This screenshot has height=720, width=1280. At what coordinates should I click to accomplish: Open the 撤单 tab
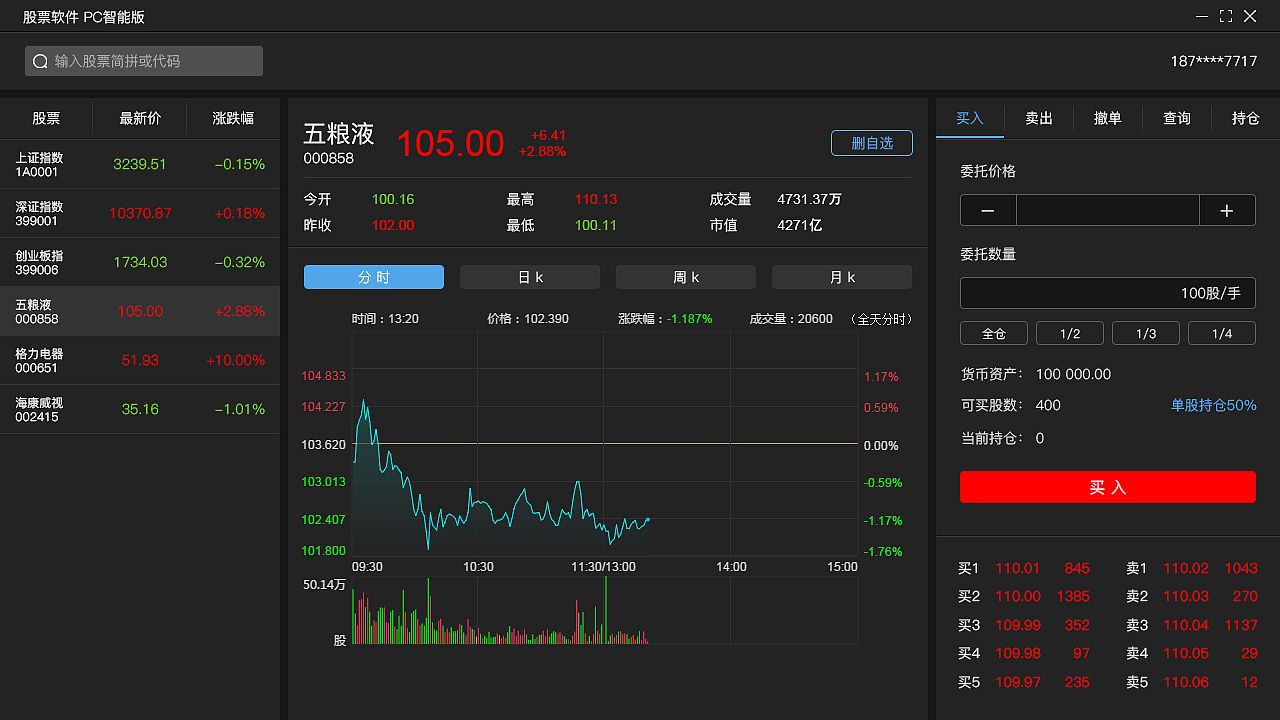[1107, 118]
